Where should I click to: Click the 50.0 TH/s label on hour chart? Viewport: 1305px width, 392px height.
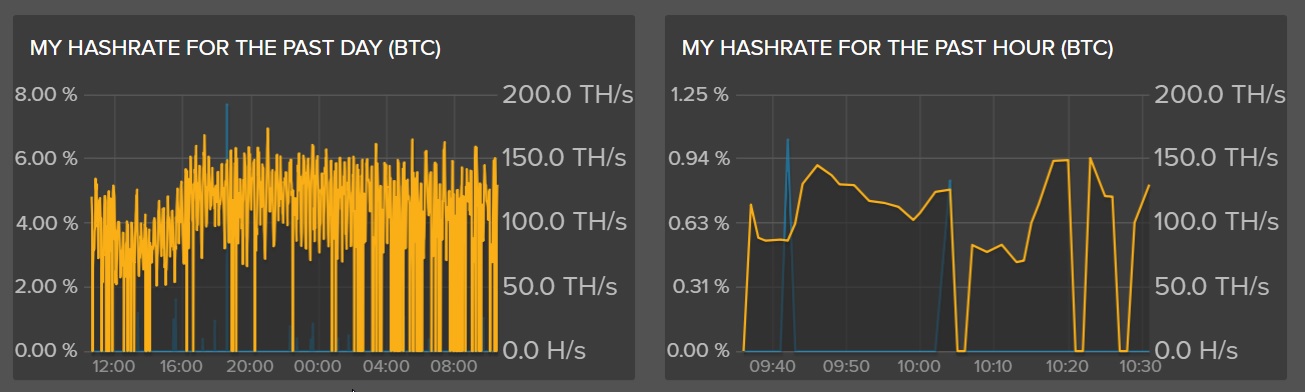(x=1211, y=287)
